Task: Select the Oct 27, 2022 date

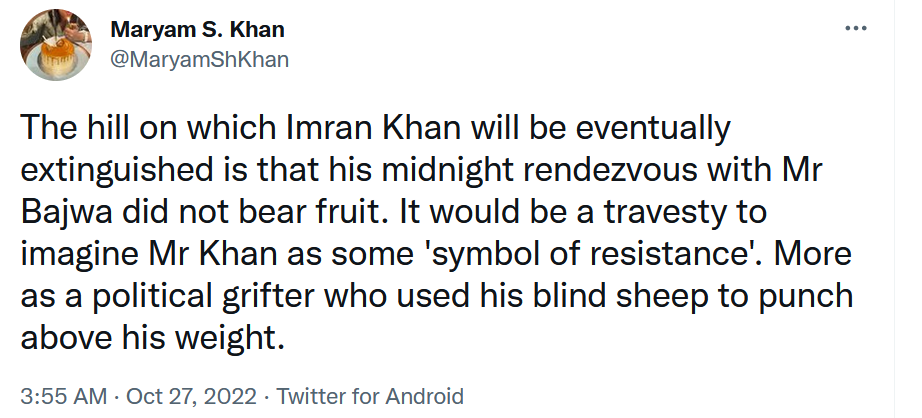Action: (x=191, y=396)
